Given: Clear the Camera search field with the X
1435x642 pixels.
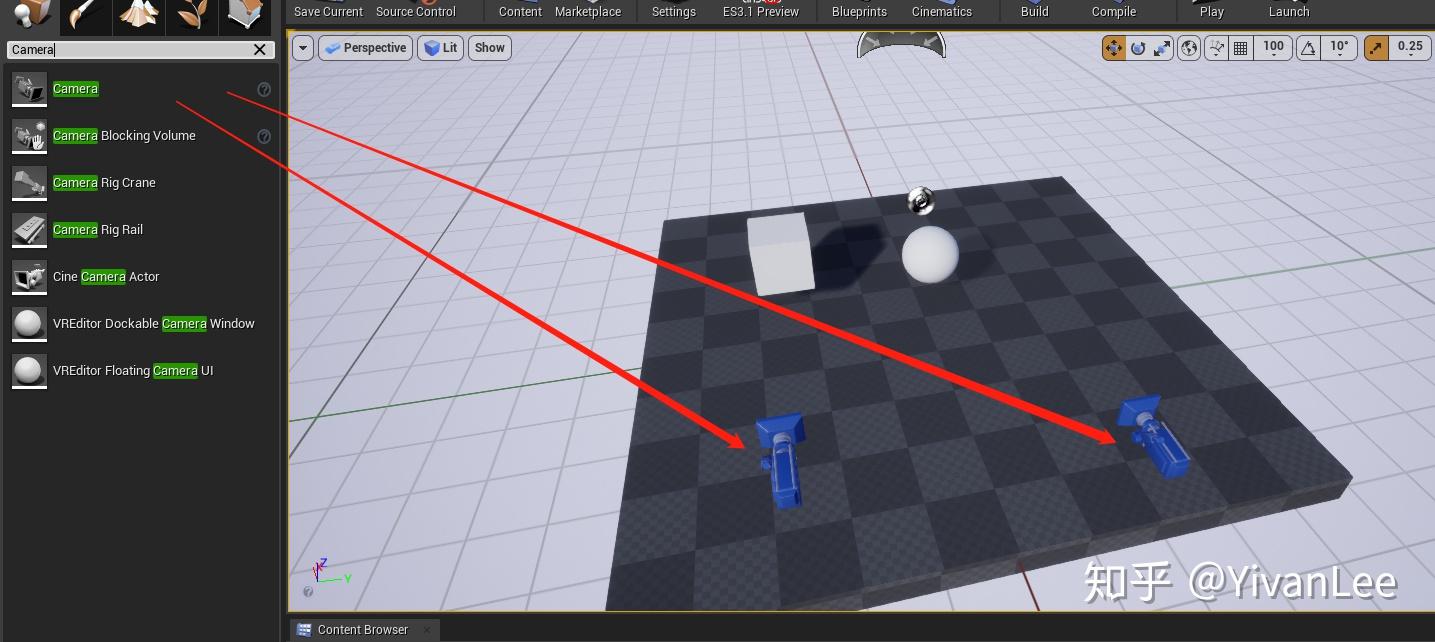Looking at the screenshot, I should coord(259,49).
